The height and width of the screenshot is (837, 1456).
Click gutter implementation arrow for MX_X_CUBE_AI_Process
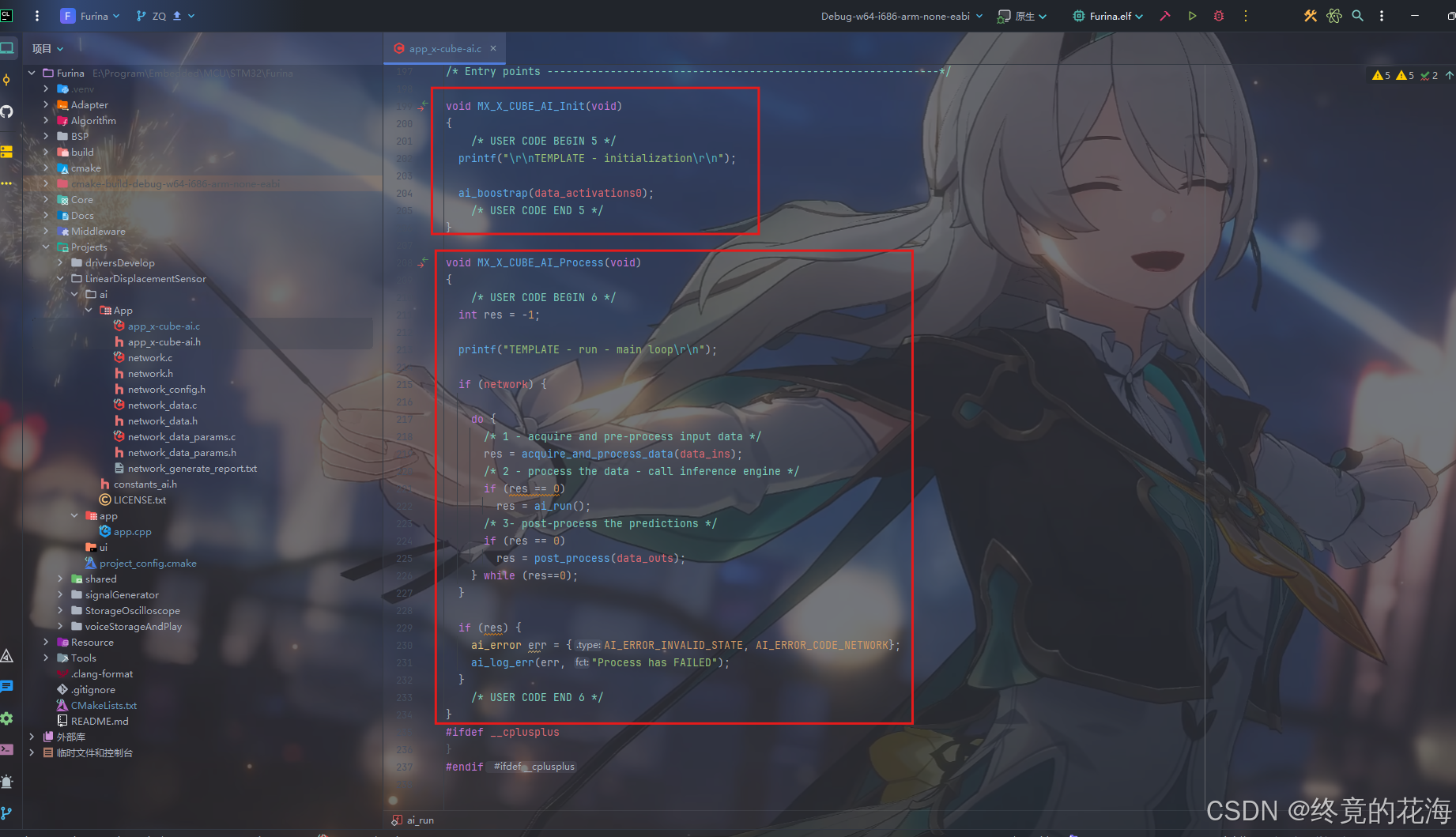pyautogui.click(x=423, y=262)
